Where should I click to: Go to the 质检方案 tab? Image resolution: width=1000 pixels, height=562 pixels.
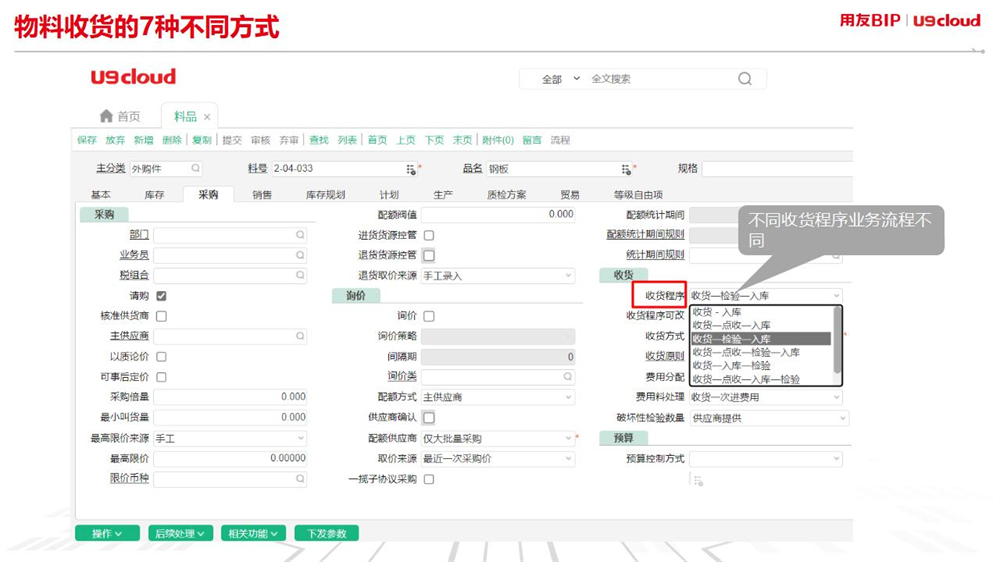506,195
